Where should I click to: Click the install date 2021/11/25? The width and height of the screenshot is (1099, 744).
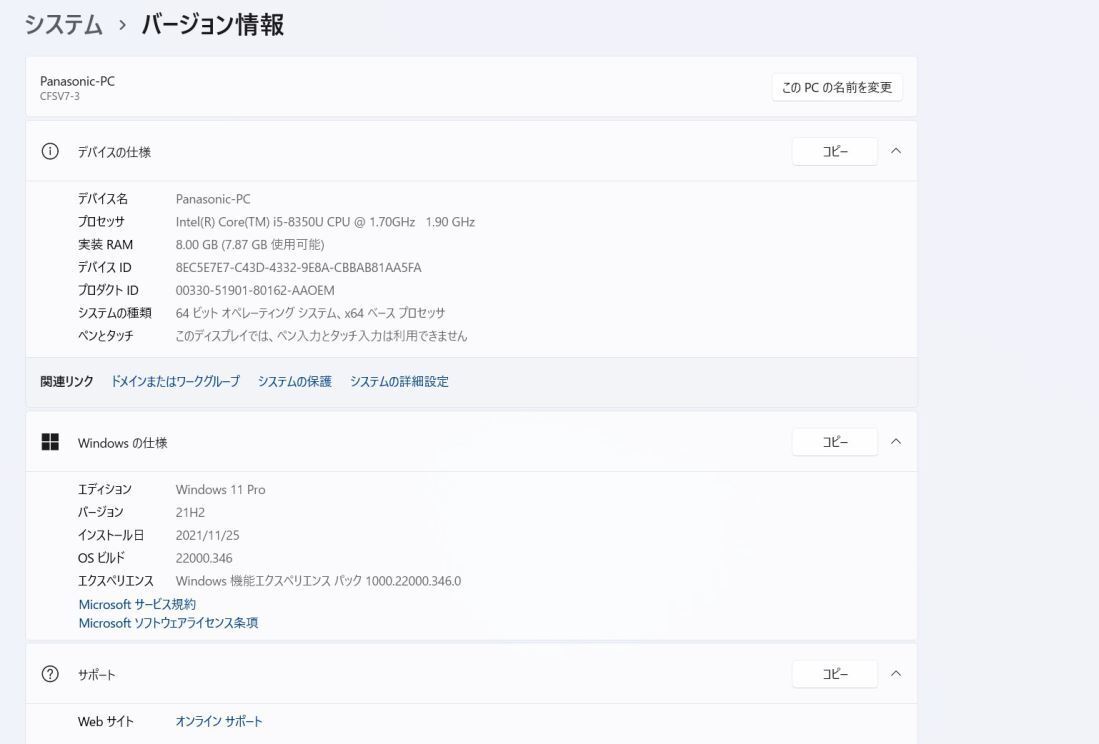pos(207,535)
